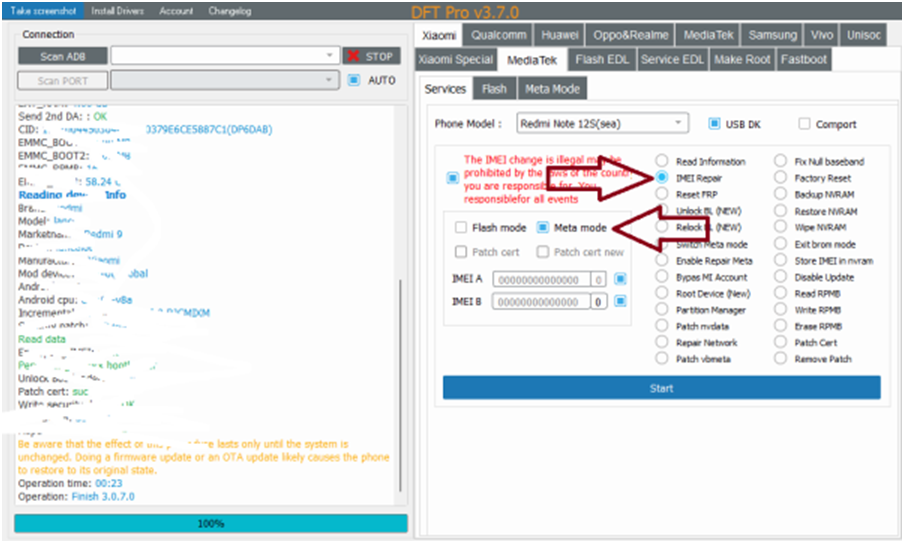904x543 pixels.
Task: Click Scan ADB button
Action: [62, 56]
